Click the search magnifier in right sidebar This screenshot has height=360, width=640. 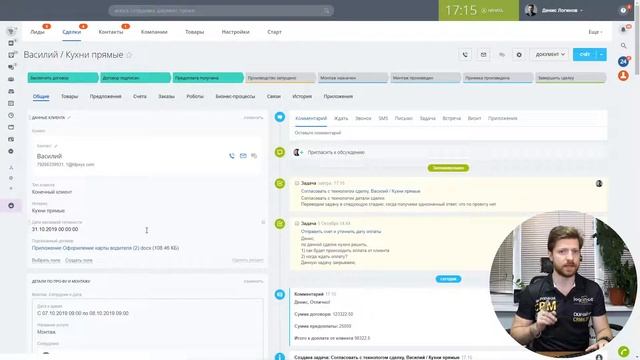623,46
